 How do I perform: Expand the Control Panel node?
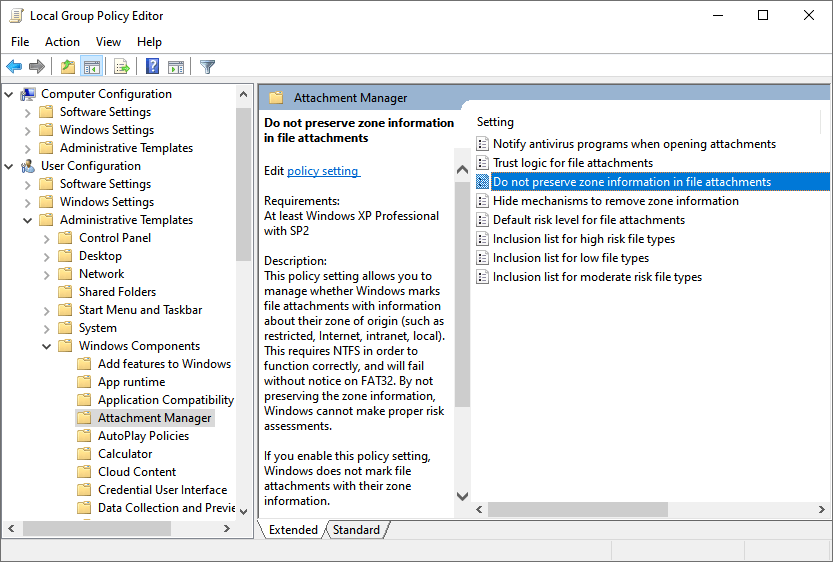coord(46,239)
